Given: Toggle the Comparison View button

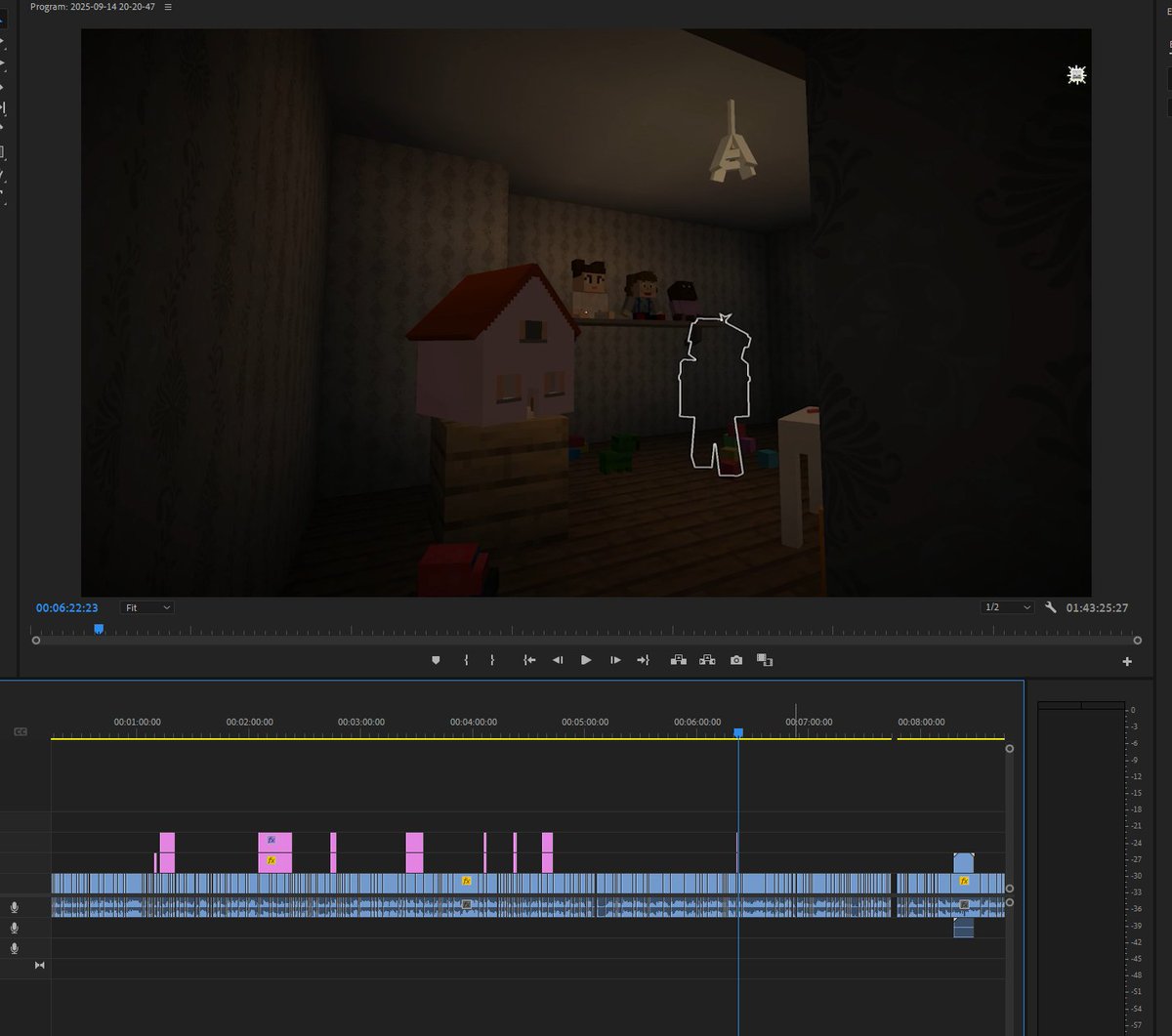Looking at the screenshot, I should coord(765,660).
